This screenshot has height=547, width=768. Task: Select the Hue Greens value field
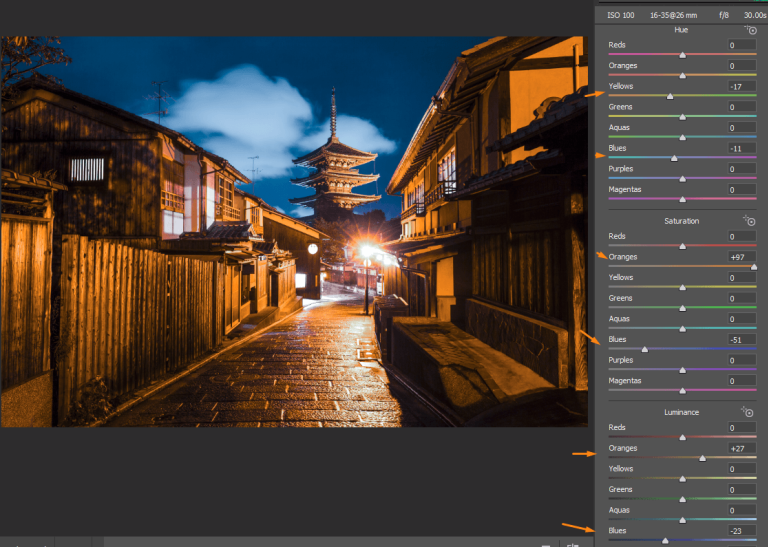742,107
